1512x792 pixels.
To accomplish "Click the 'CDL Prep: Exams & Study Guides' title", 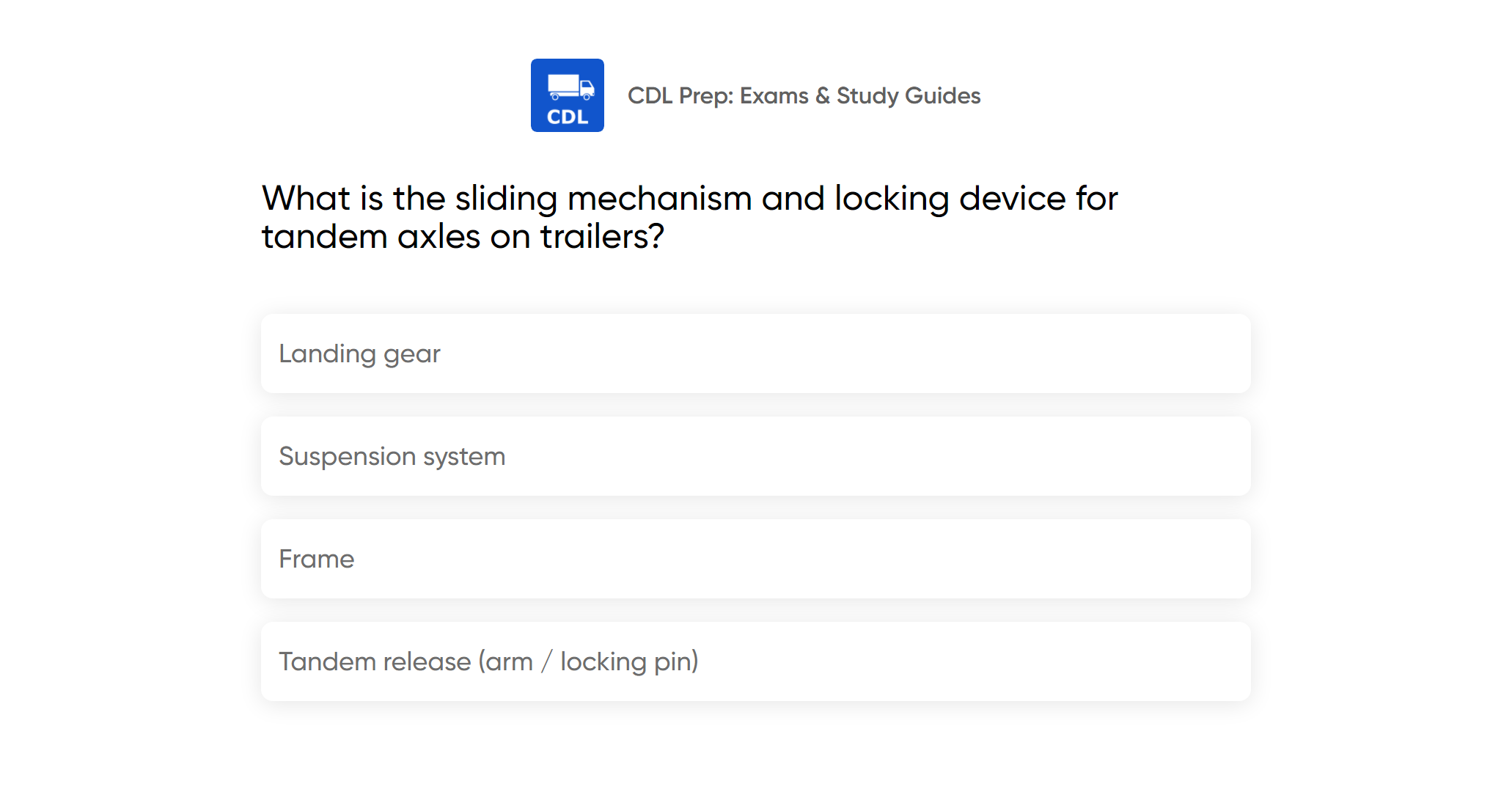I will tap(804, 95).
